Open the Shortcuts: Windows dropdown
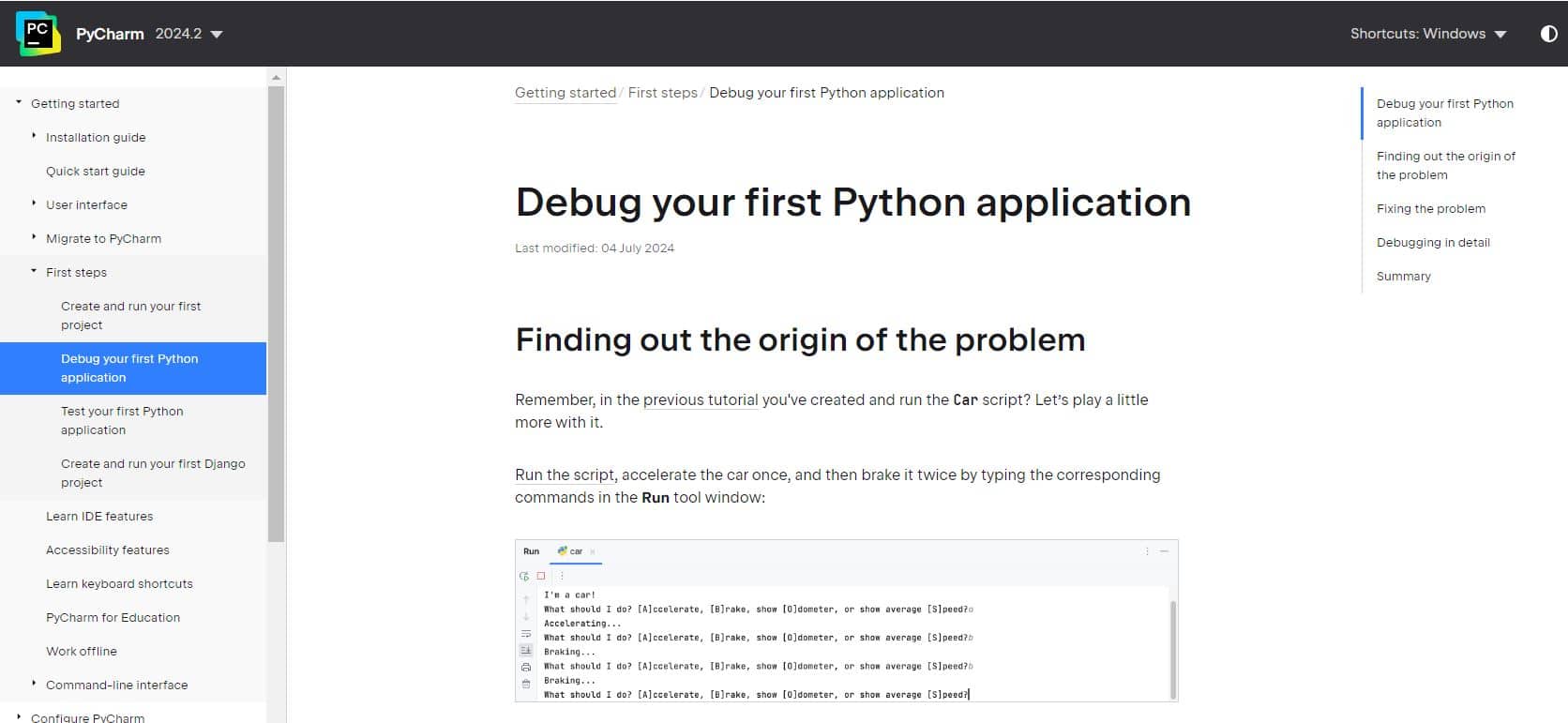This screenshot has height=723, width=1568. [x=1427, y=34]
